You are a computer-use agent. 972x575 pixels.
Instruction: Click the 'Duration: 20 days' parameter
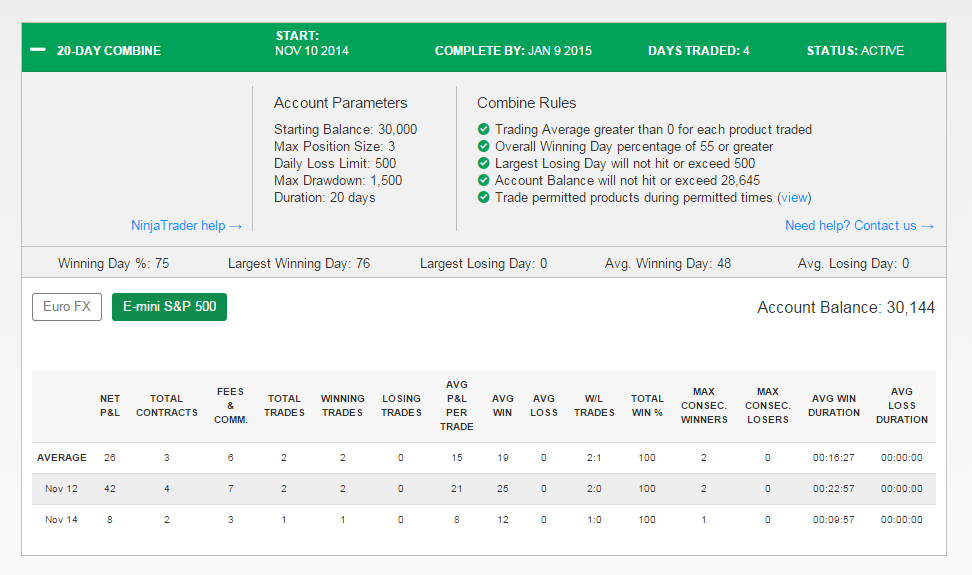tap(324, 198)
